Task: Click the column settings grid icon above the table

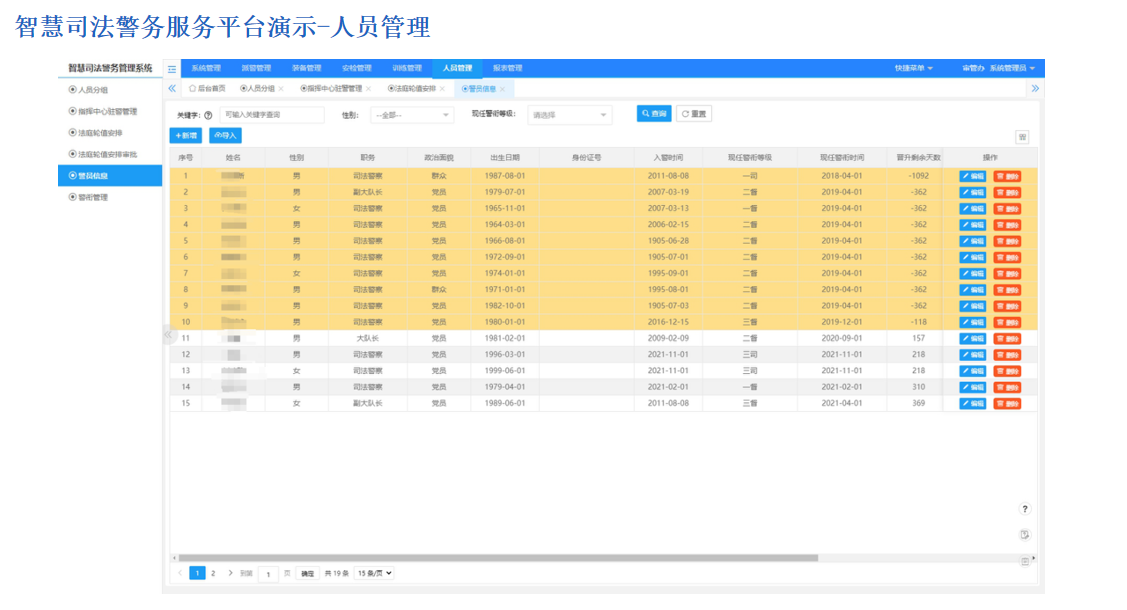Action: (1022, 137)
